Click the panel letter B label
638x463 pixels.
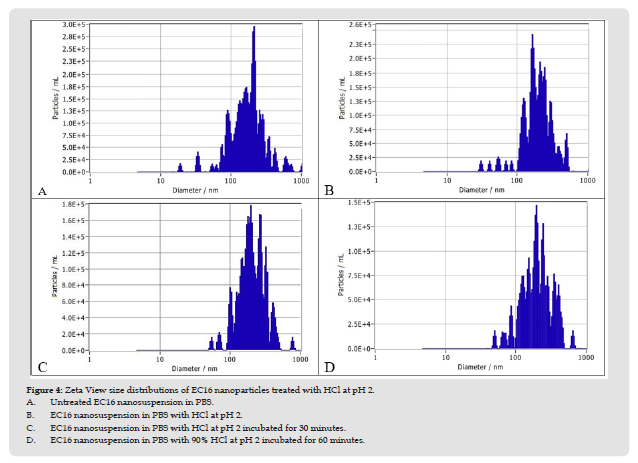[326, 190]
